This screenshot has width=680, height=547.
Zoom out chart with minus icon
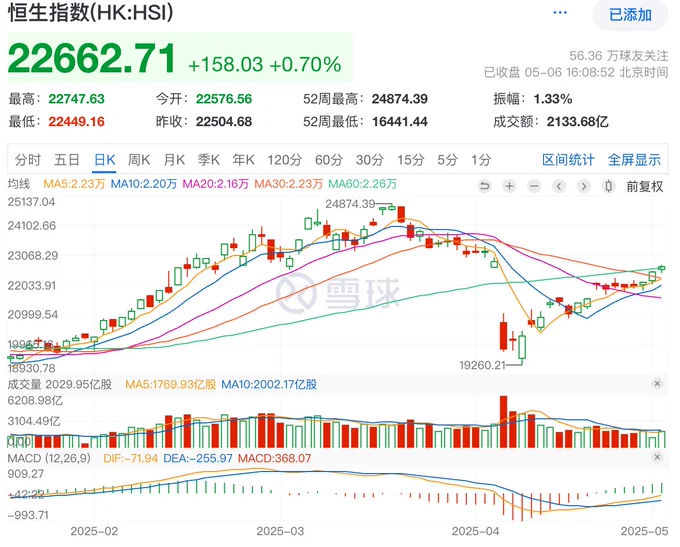tap(534, 187)
